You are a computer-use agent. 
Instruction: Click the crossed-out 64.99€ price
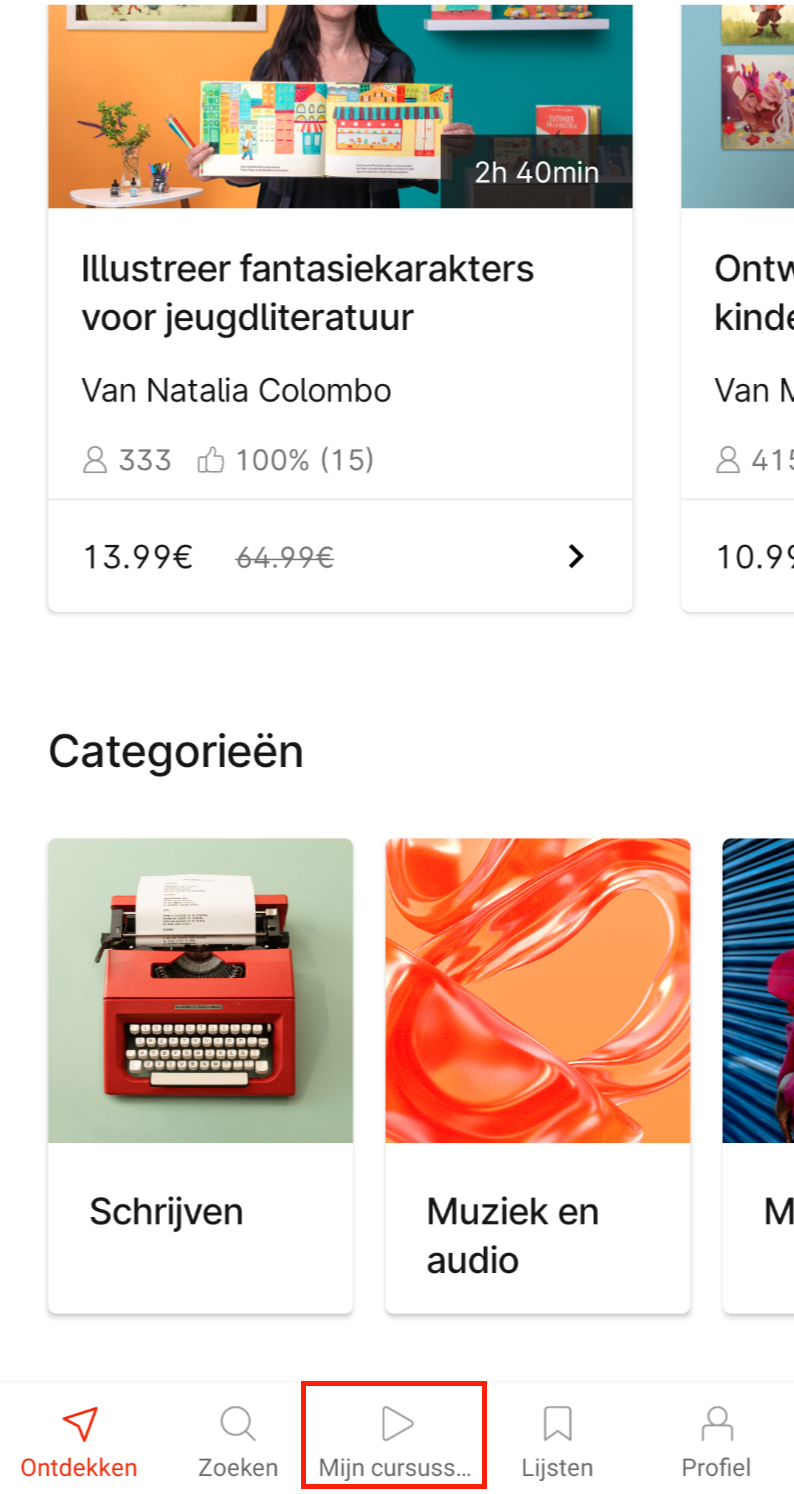coord(283,556)
